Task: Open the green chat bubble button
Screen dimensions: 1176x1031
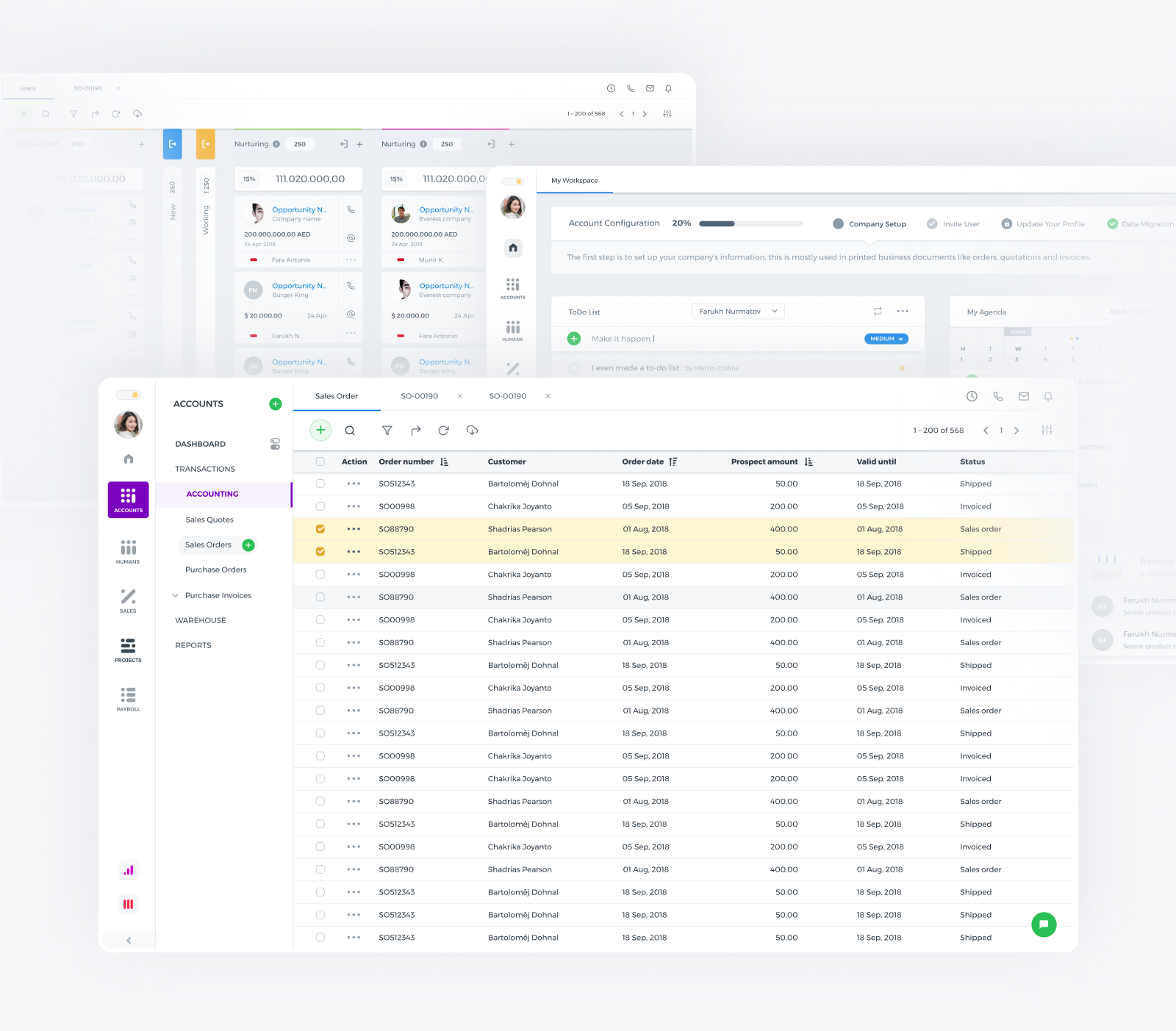Action: pyautogui.click(x=1043, y=924)
